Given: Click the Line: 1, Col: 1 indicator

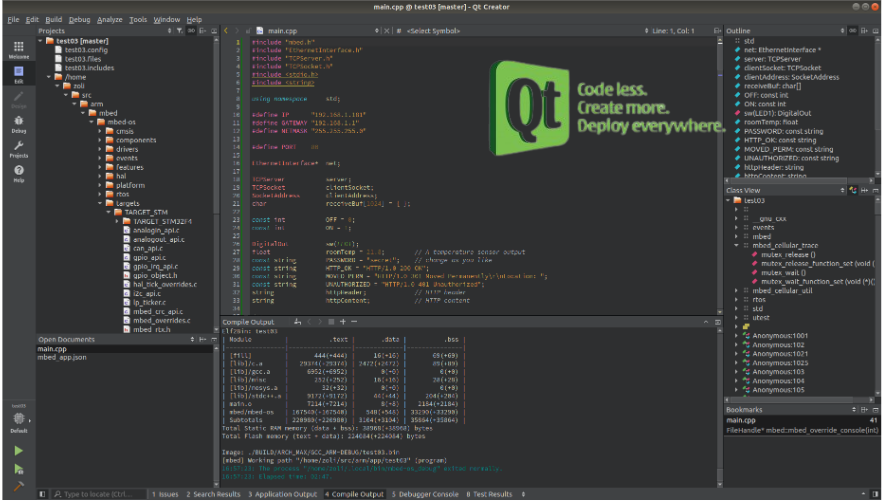Looking at the screenshot, I should point(673,31).
